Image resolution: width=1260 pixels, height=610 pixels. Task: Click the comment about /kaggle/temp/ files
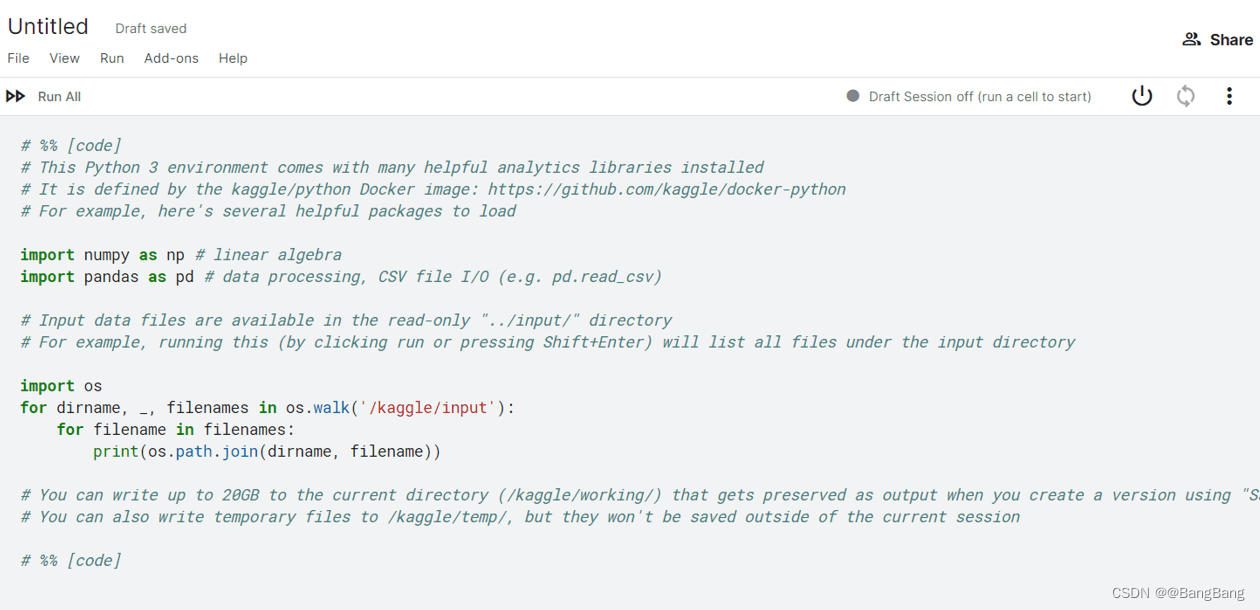[x=520, y=517]
